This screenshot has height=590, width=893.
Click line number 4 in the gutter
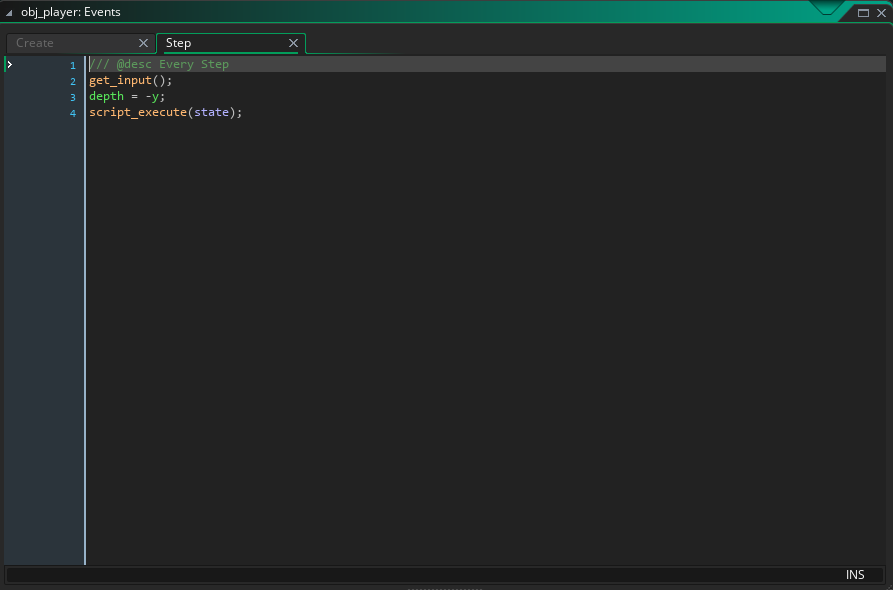pyautogui.click(x=73, y=113)
